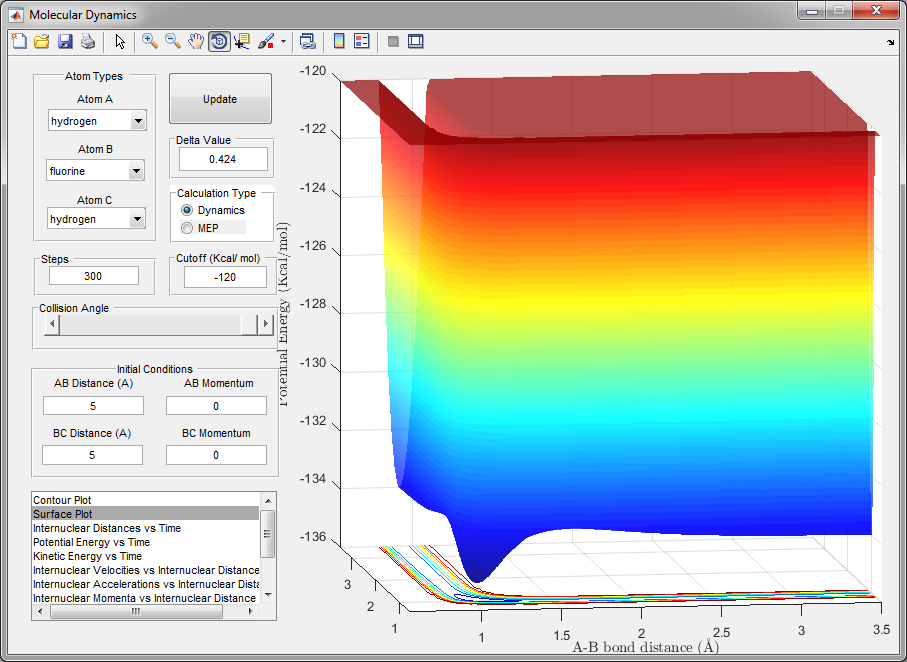This screenshot has height=662, width=907.
Task: Click the Save Figure floppy icon
Action: [x=65, y=42]
